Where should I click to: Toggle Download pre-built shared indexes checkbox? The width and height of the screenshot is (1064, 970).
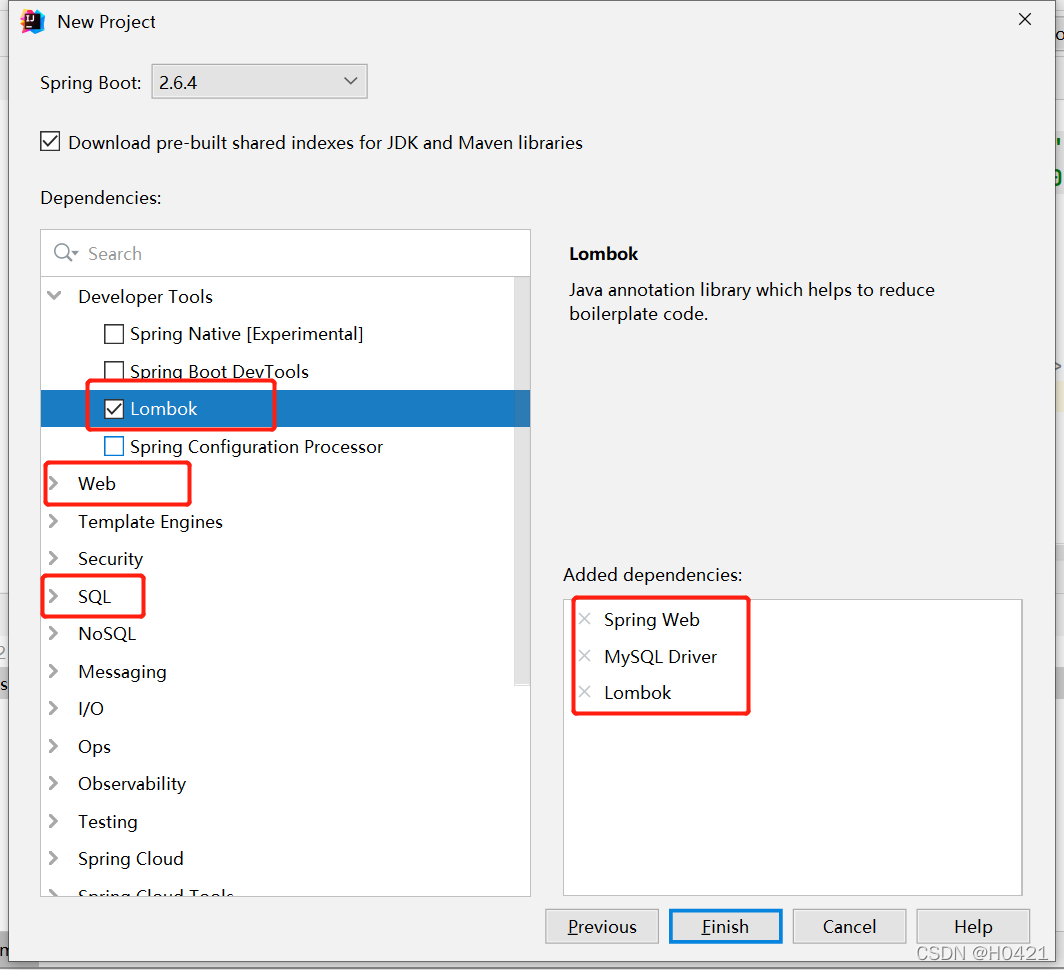point(50,141)
